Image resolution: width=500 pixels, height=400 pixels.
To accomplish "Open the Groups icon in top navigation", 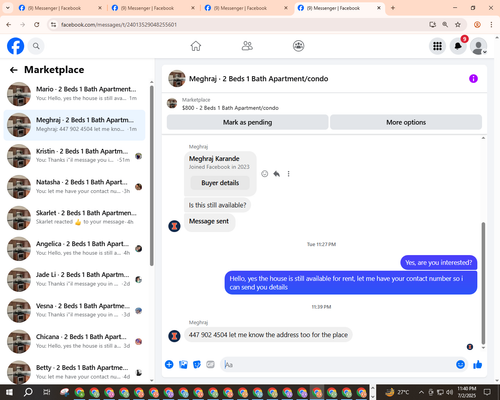I will pos(298,46).
